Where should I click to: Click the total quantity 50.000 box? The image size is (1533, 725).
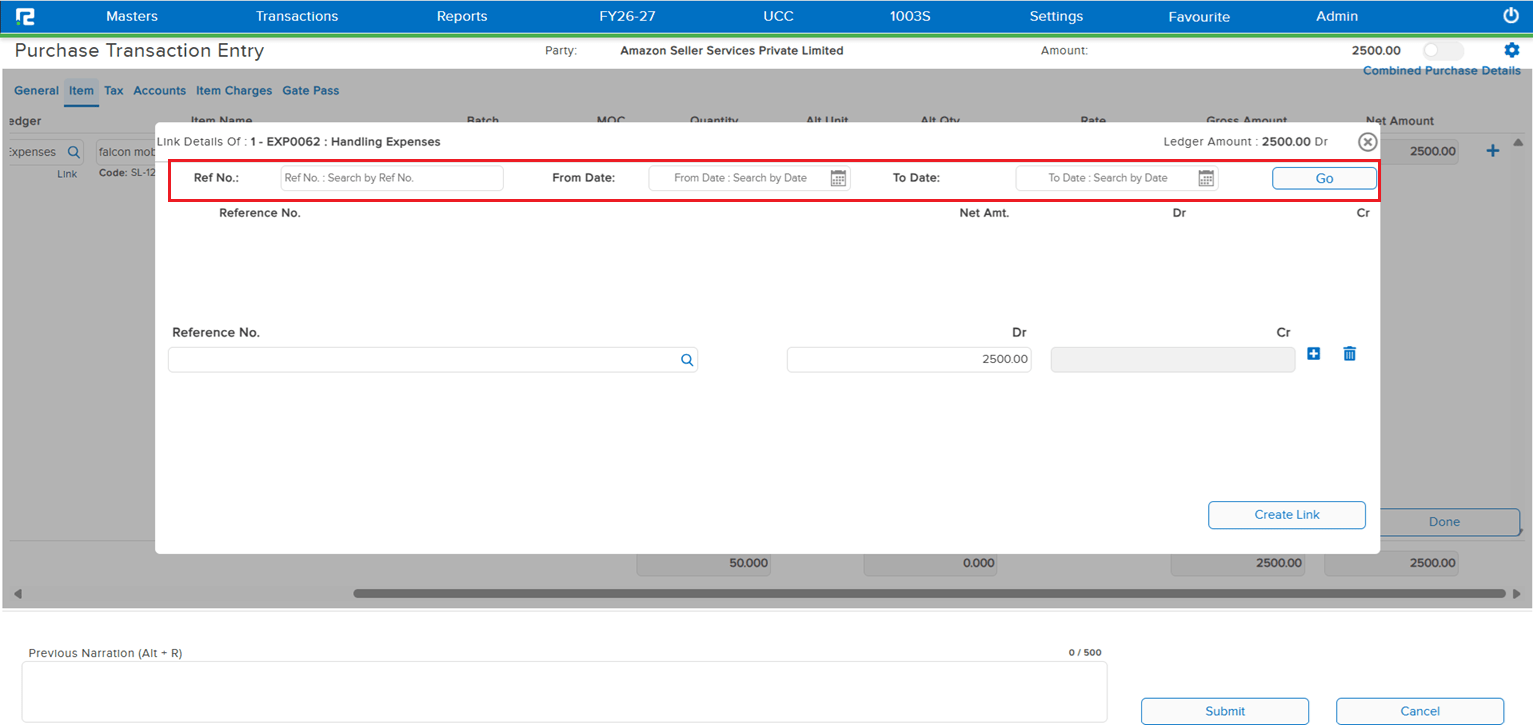(x=704, y=564)
